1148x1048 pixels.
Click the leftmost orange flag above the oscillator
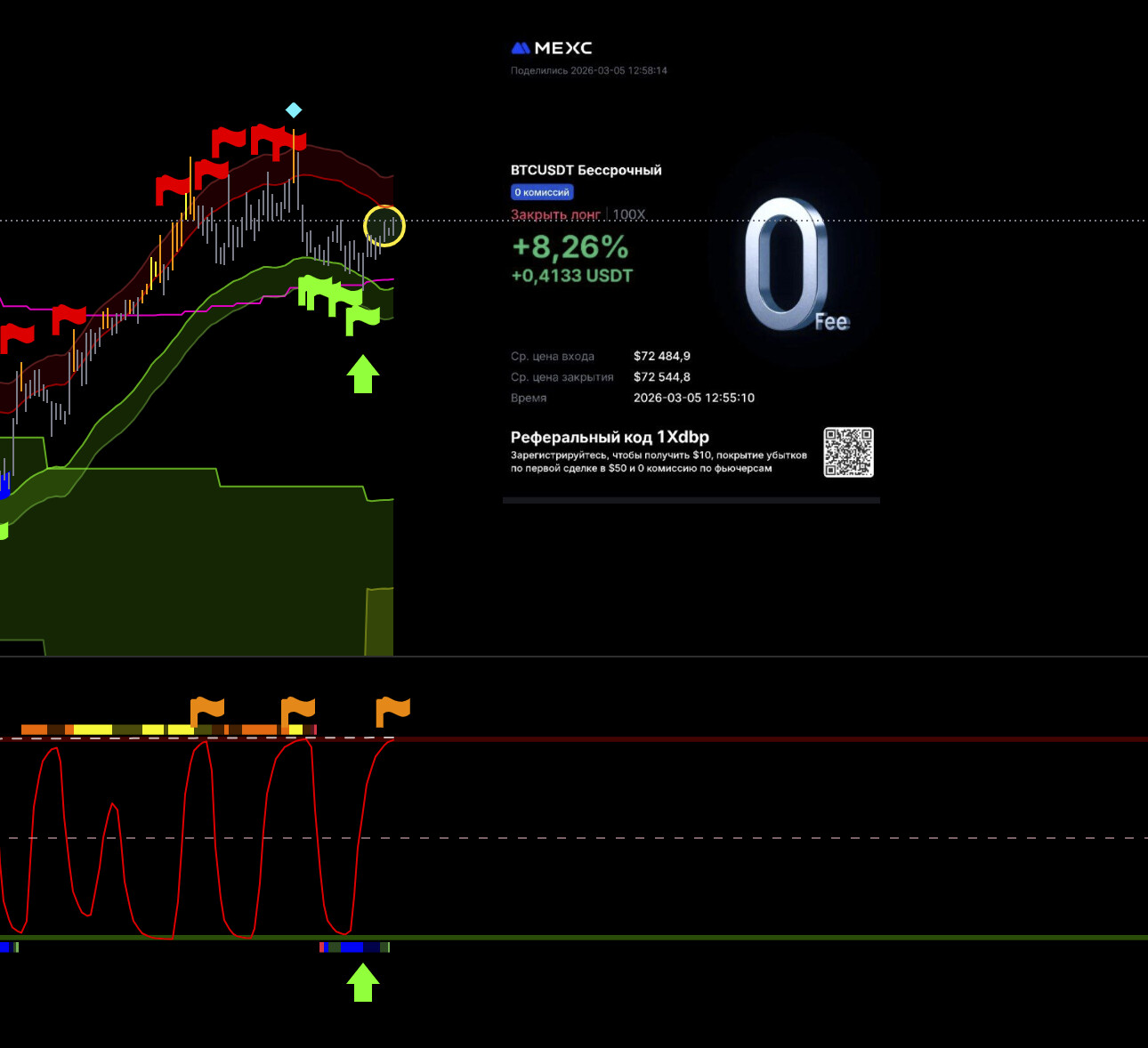[x=207, y=711]
